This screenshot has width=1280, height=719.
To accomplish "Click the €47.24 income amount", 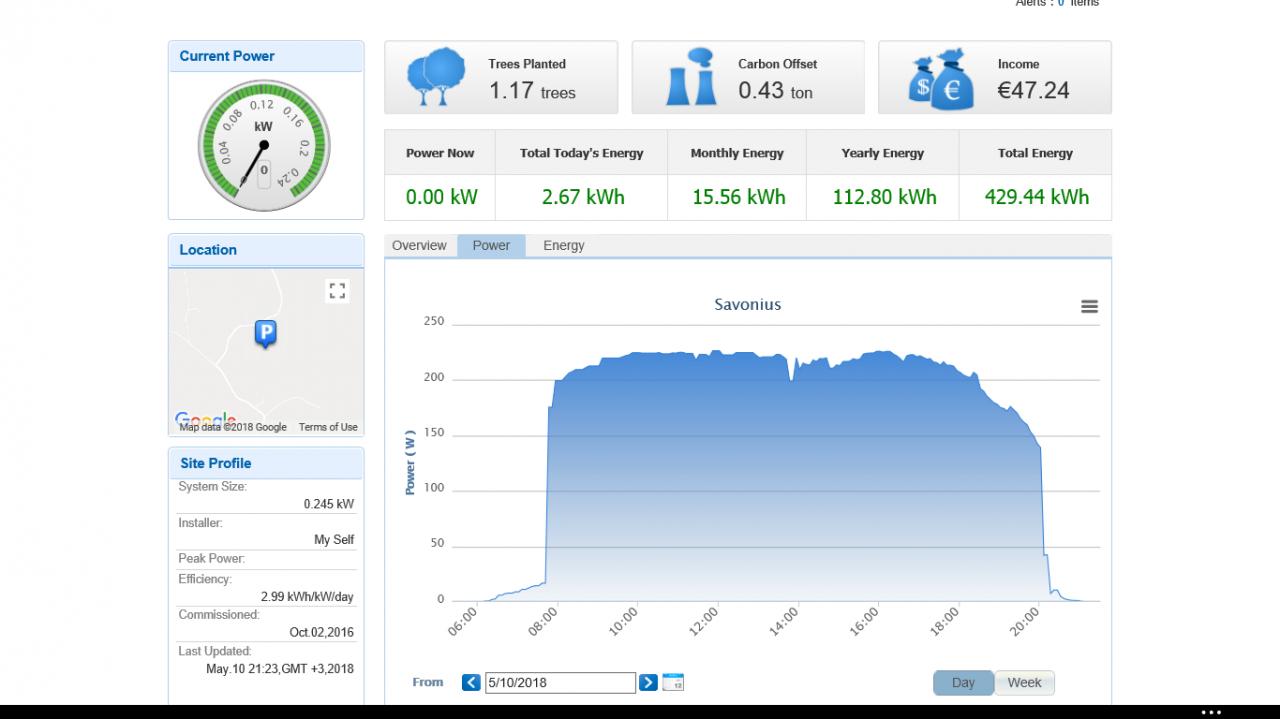I will point(1033,91).
